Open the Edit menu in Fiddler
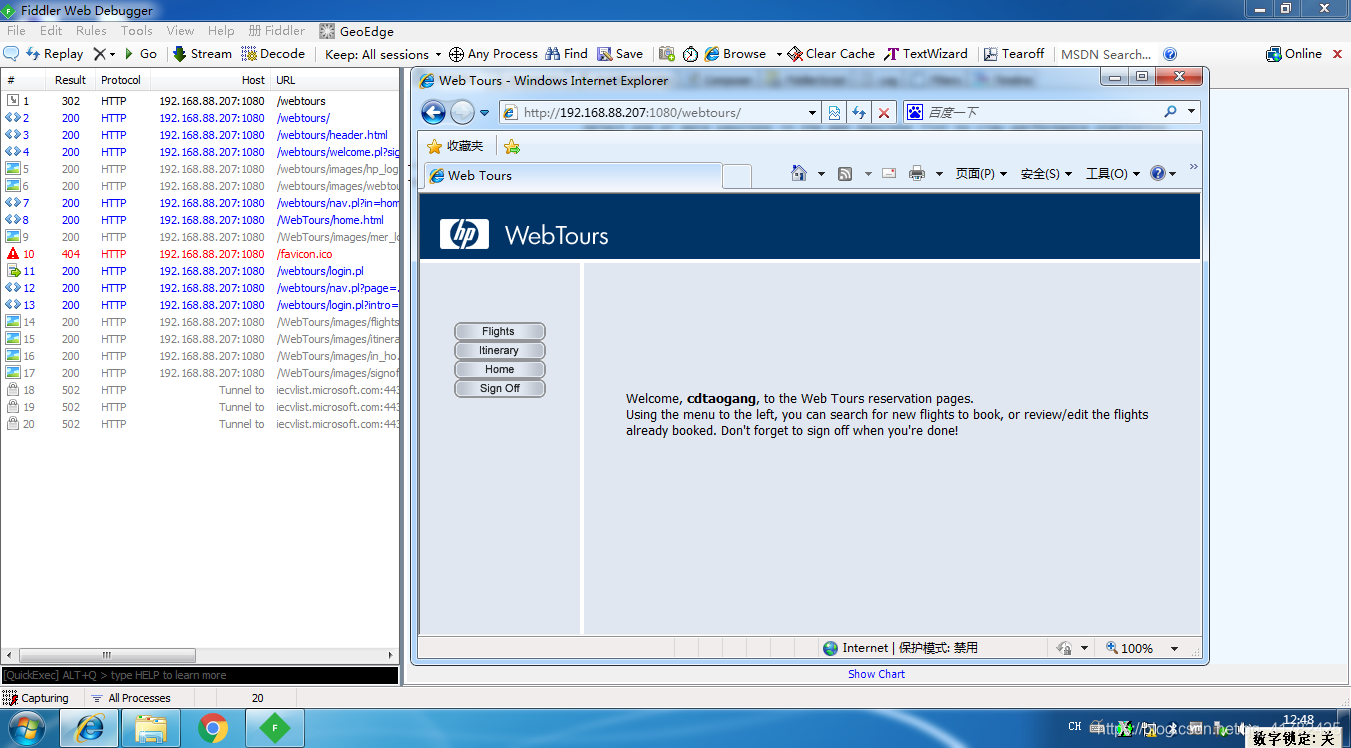 point(51,31)
